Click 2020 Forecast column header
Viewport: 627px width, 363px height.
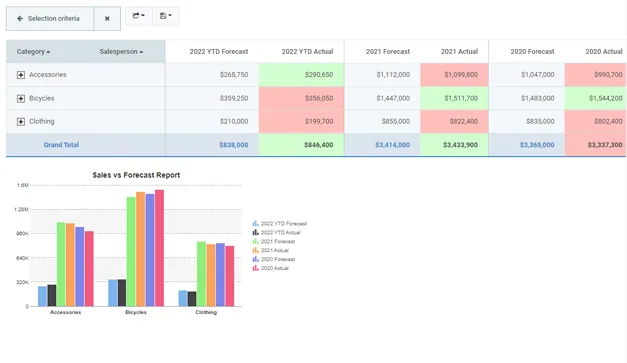532,52
